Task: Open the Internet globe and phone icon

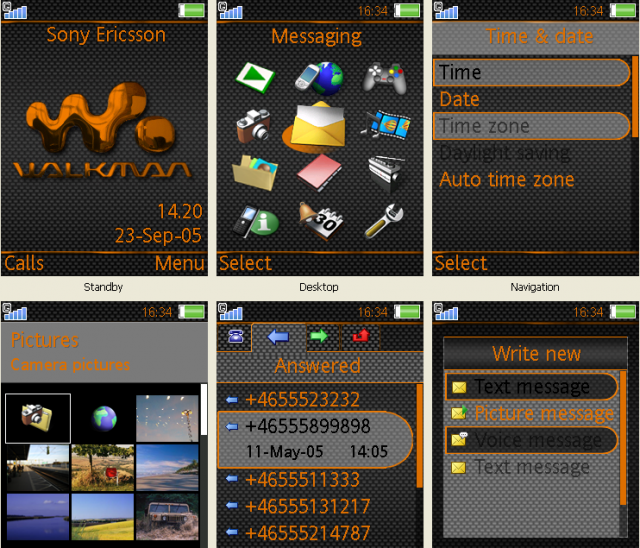Action: (x=319, y=78)
